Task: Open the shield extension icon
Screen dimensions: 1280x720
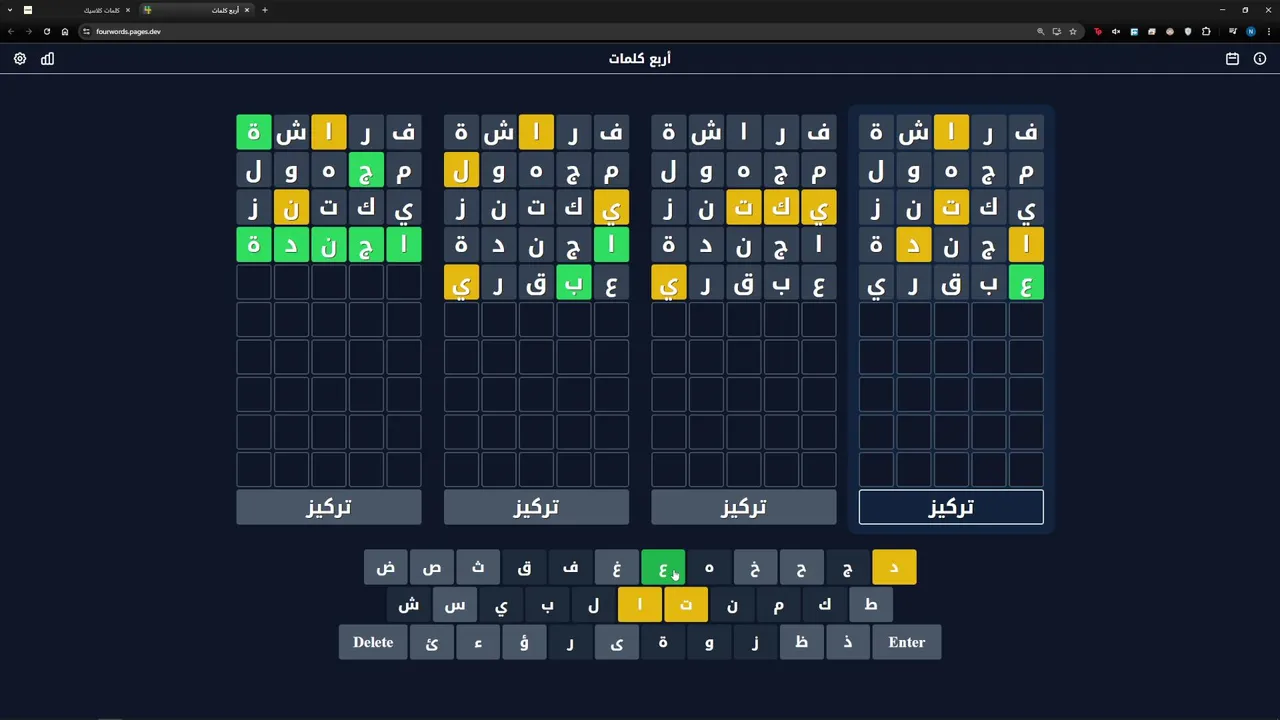Action: pyautogui.click(x=1188, y=31)
